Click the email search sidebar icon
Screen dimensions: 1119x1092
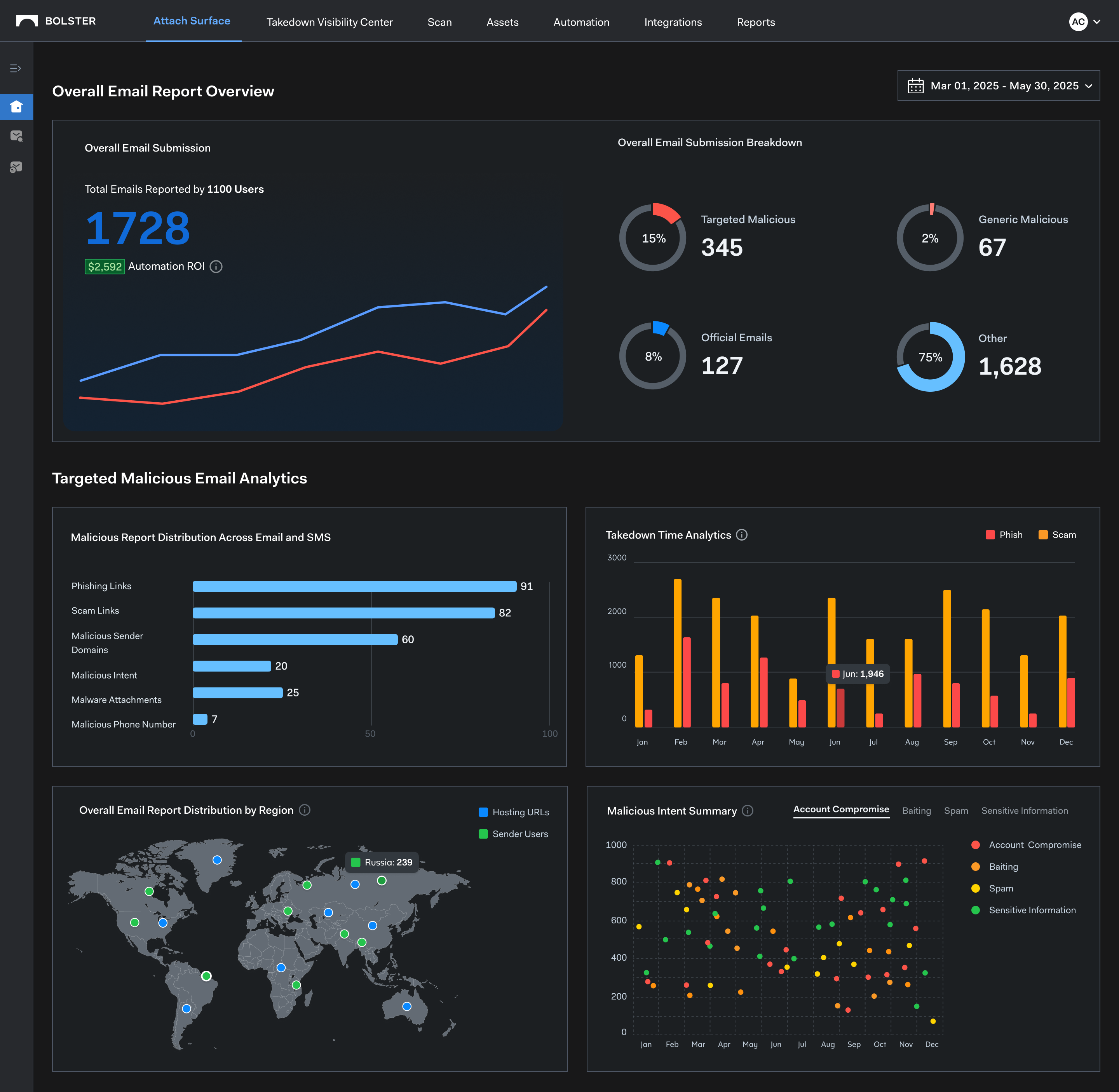16,136
